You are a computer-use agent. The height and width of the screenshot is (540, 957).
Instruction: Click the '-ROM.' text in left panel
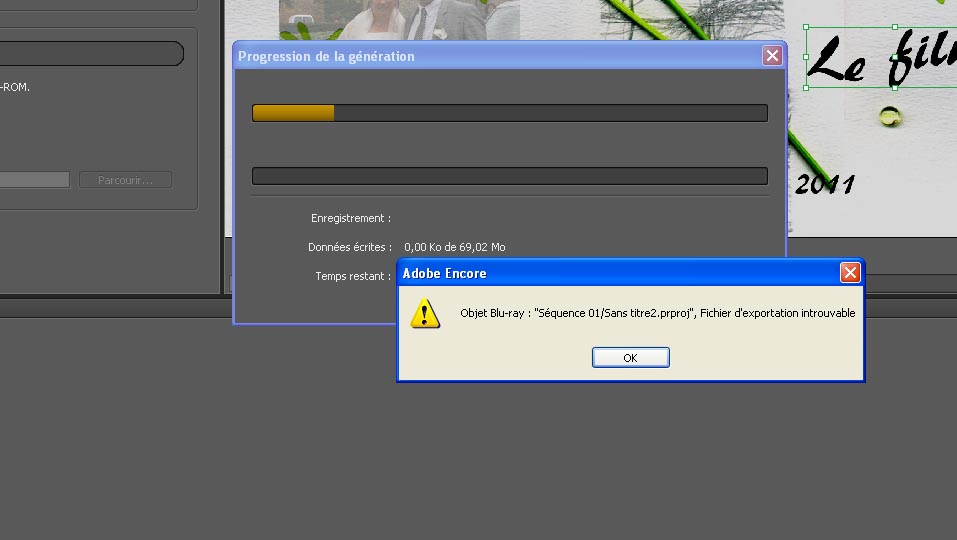tap(15, 87)
